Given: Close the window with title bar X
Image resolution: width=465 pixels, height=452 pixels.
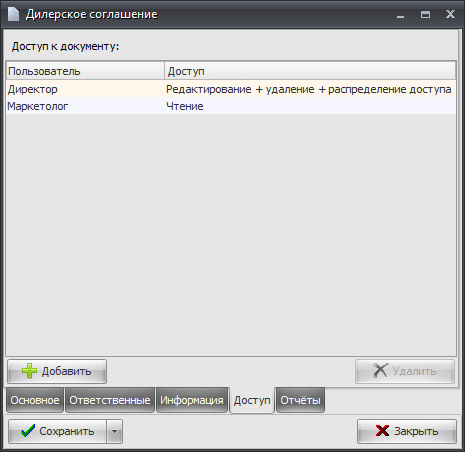Looking at the screenshot, I should pos(450,14).
